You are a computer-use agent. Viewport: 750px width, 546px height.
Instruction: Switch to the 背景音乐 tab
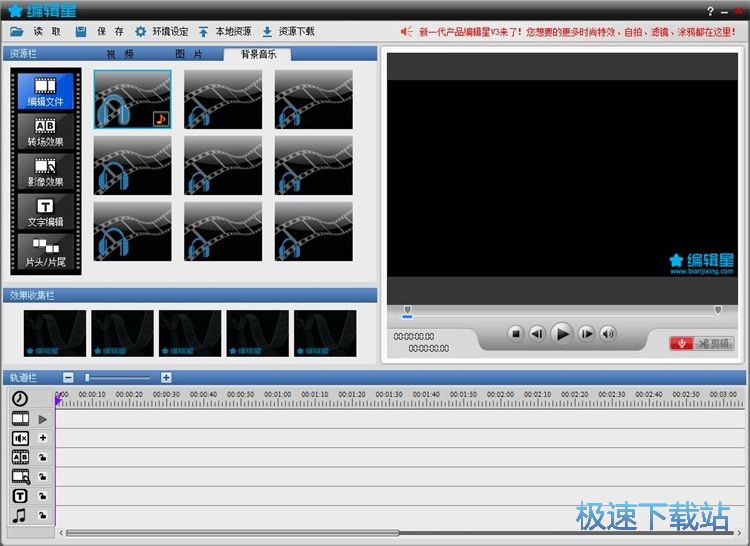[x=258, y=54]
